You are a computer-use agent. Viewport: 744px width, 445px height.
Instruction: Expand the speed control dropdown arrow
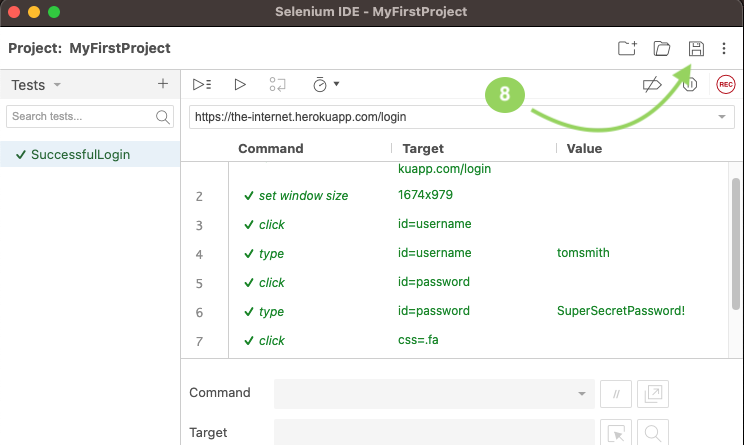point(336,84)
